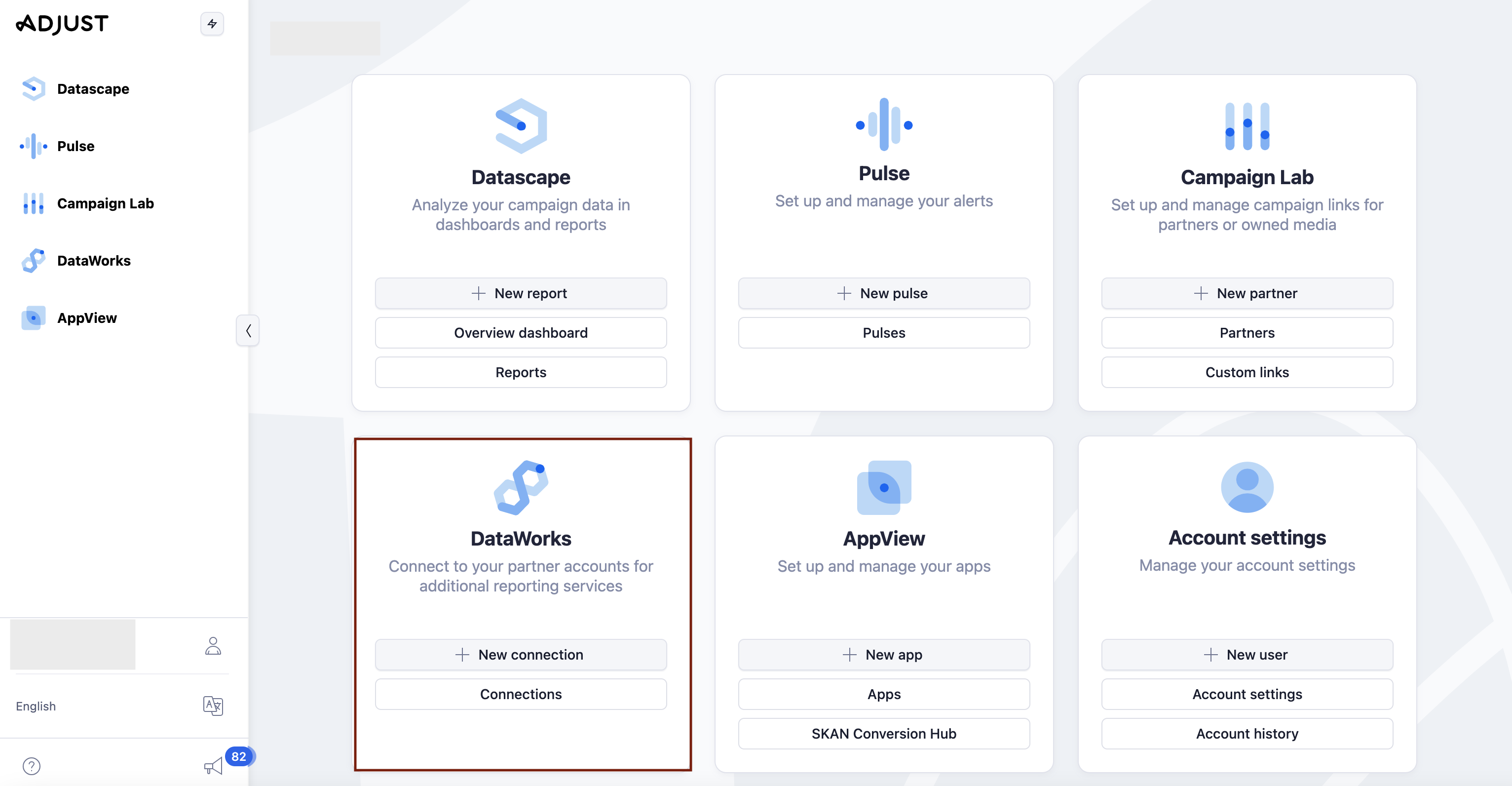The image size is (1512, 786).
Task: Open the English language selector
Action: tap(36, 706)
